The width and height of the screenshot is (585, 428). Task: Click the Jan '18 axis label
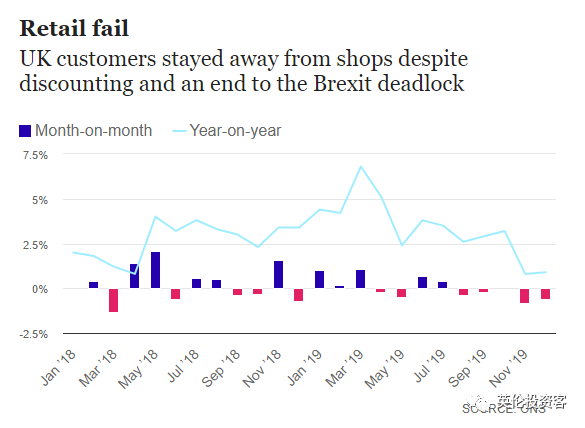coord(58,368)
